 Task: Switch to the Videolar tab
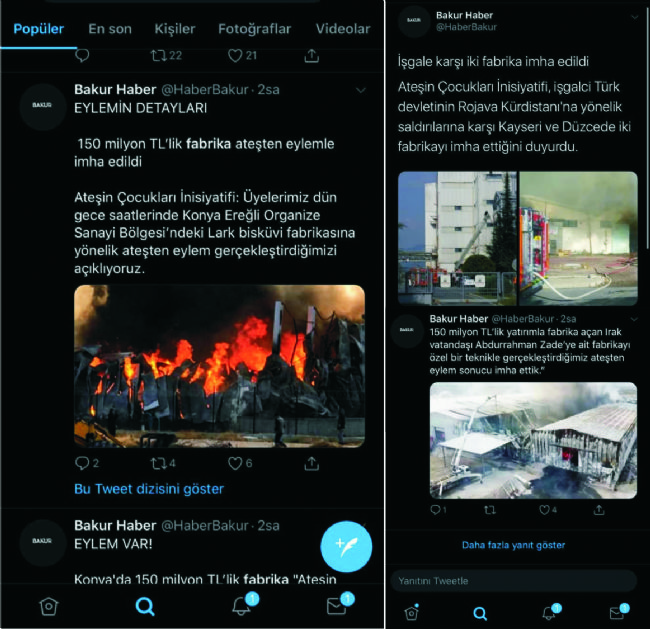tap(343, 29)
